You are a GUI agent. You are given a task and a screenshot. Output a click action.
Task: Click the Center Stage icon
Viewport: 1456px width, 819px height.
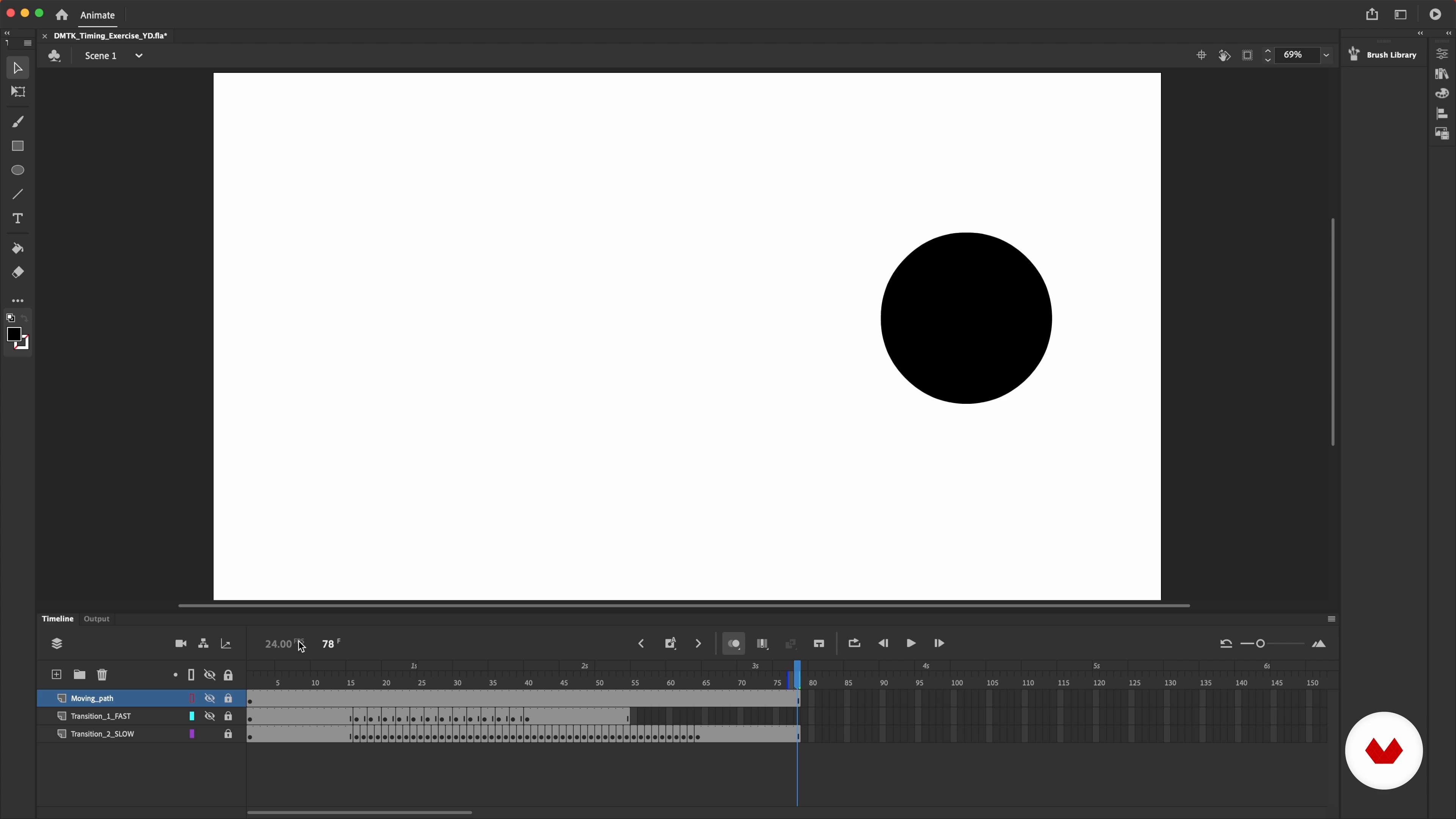point(1201,55)
